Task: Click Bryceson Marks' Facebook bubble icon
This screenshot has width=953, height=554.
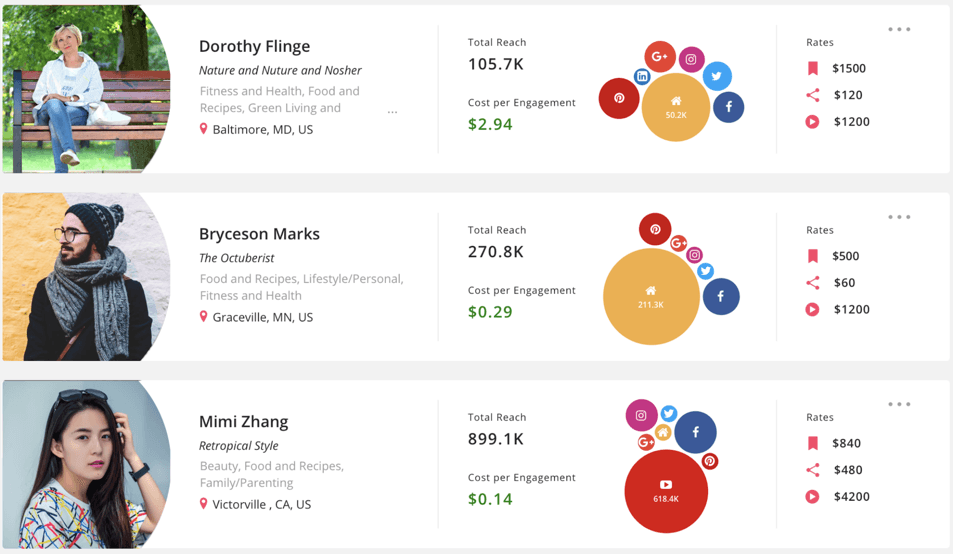Action: pyautogui.click(x=720, y=296)
